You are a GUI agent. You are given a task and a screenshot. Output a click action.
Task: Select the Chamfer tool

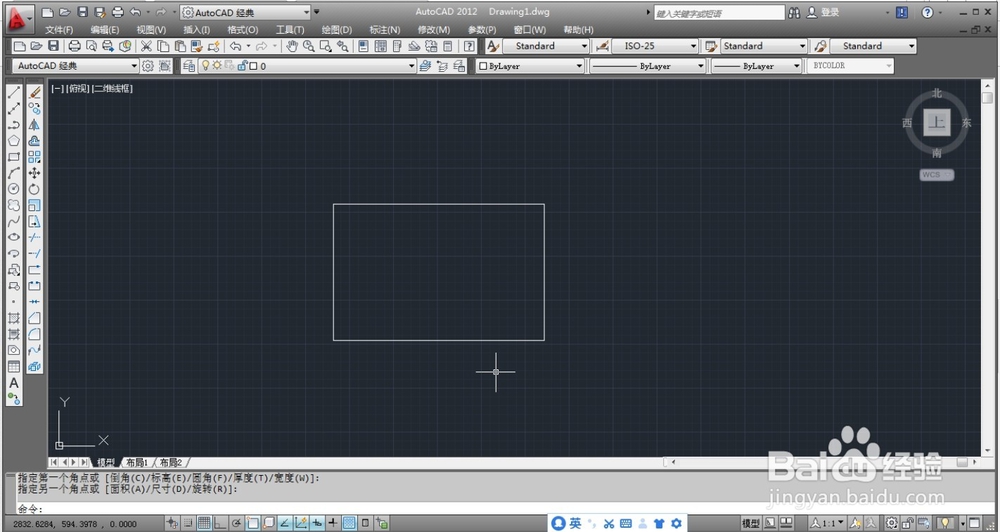click(x=34, y=318)
